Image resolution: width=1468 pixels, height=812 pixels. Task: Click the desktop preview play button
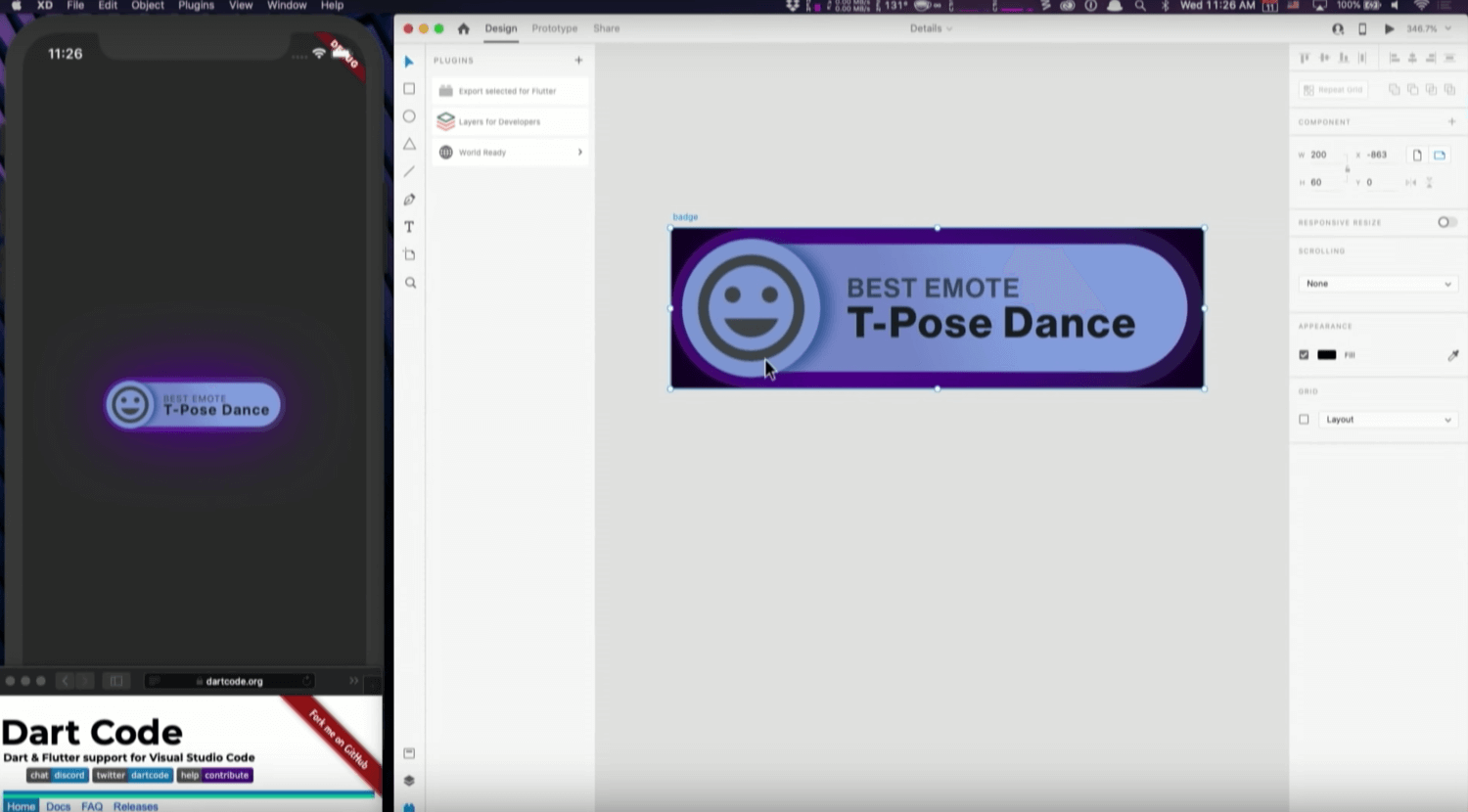pyautogui.click(x=1389, y=29)
